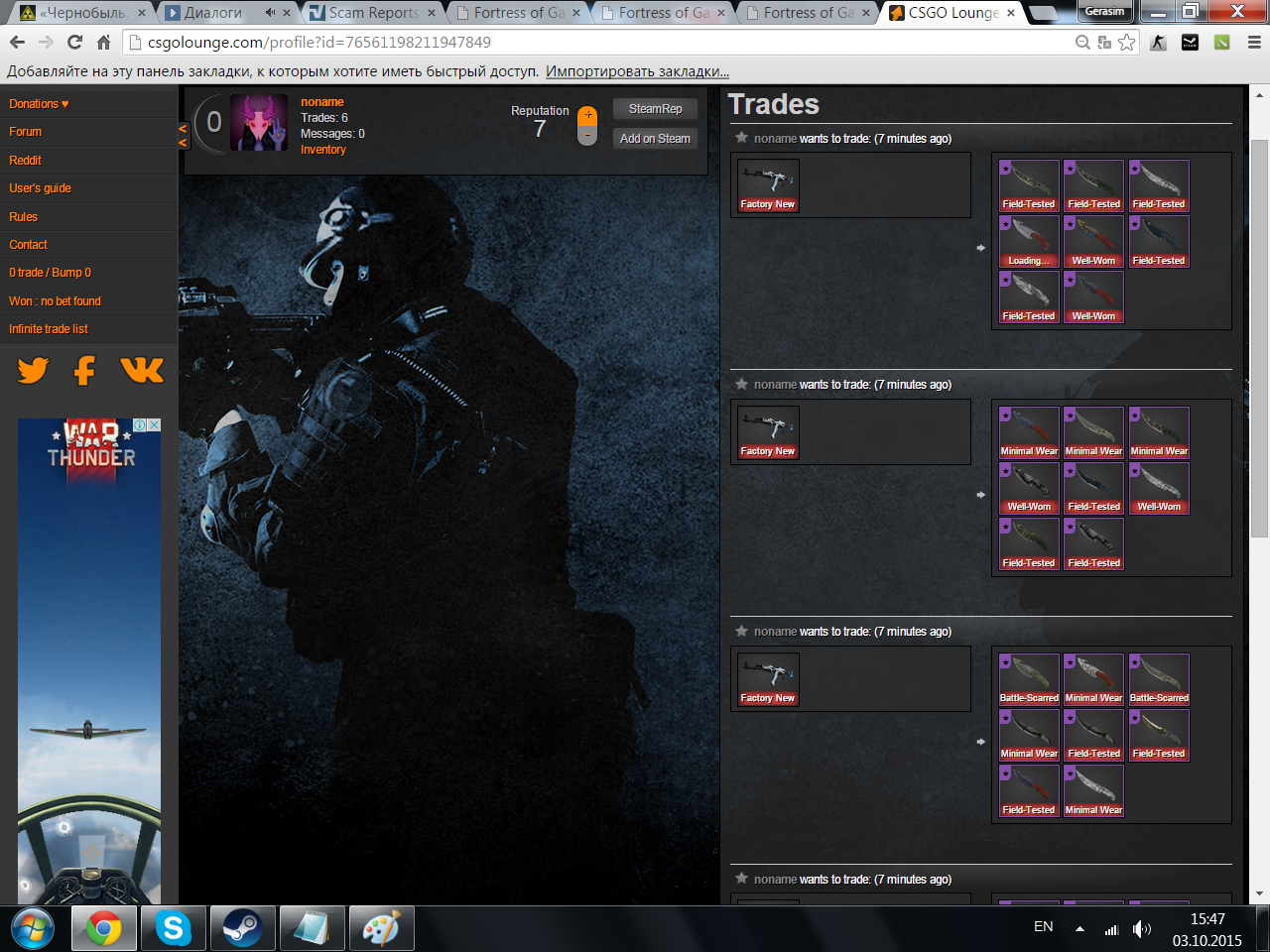The width and height of the screenshot is (1270, 952).
Task: Click the browser forward arrow
Action: [x=46, y=43]
